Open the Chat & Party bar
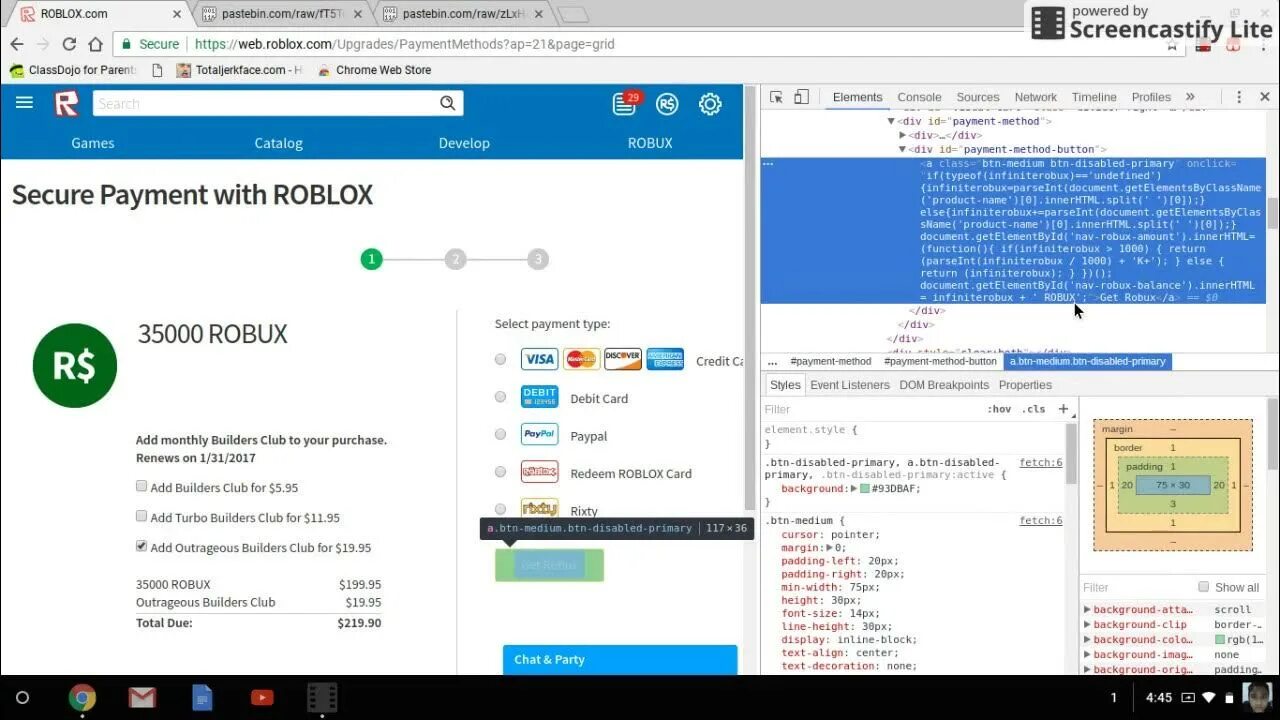 coord(620,660)
